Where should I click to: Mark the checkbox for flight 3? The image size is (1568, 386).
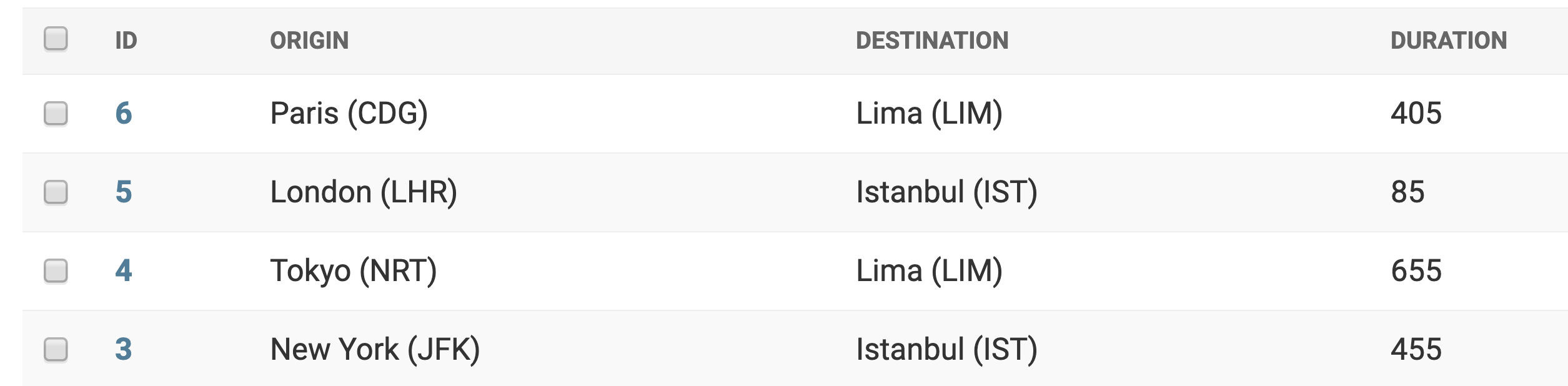pyautogui.click(x=56, y=350)
